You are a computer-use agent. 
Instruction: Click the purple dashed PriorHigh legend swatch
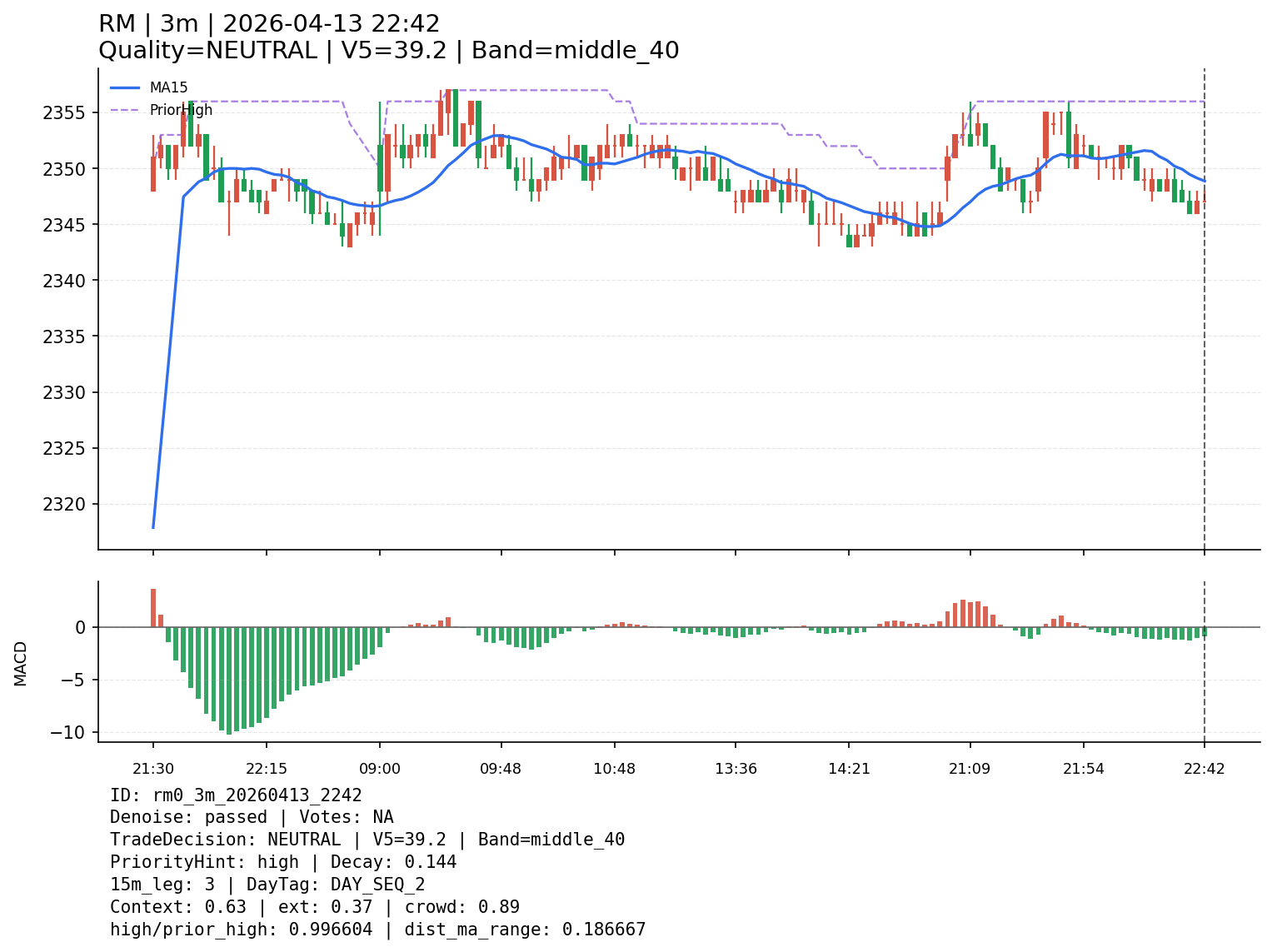(x=125, y=110)
